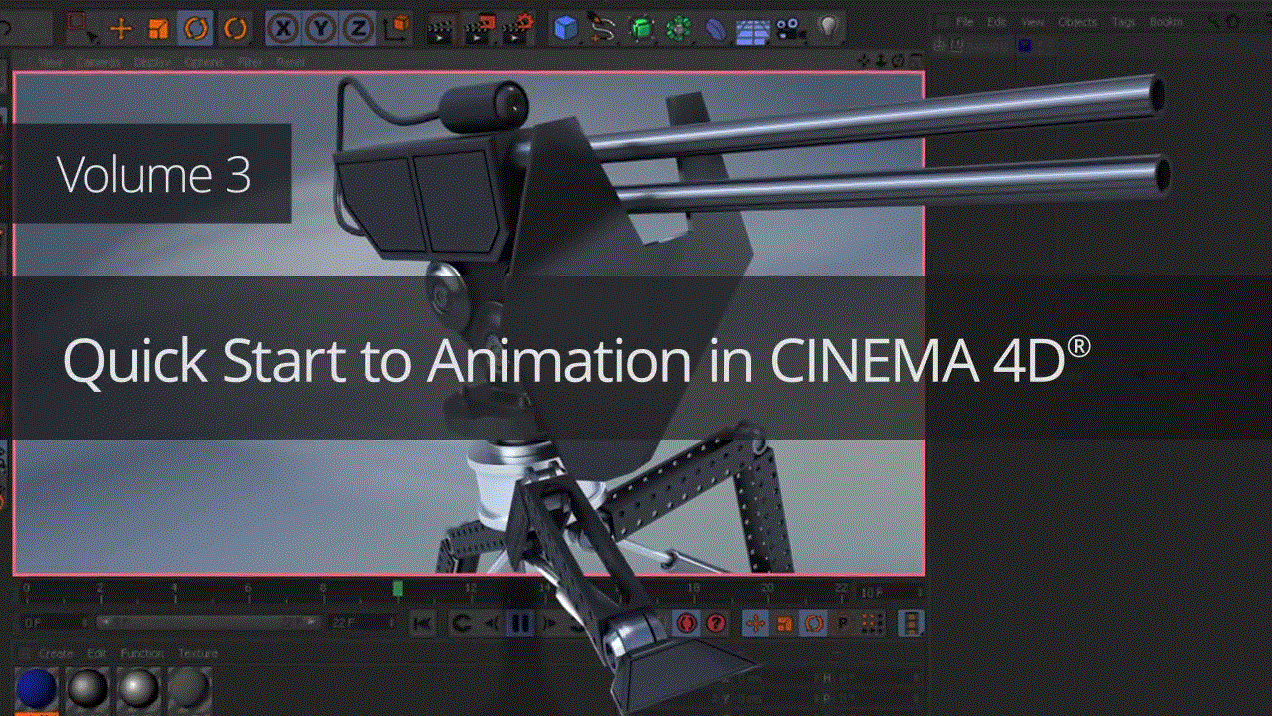
Task: Click blue tag in Object Manager
Action: click(x=1023, y=44)
